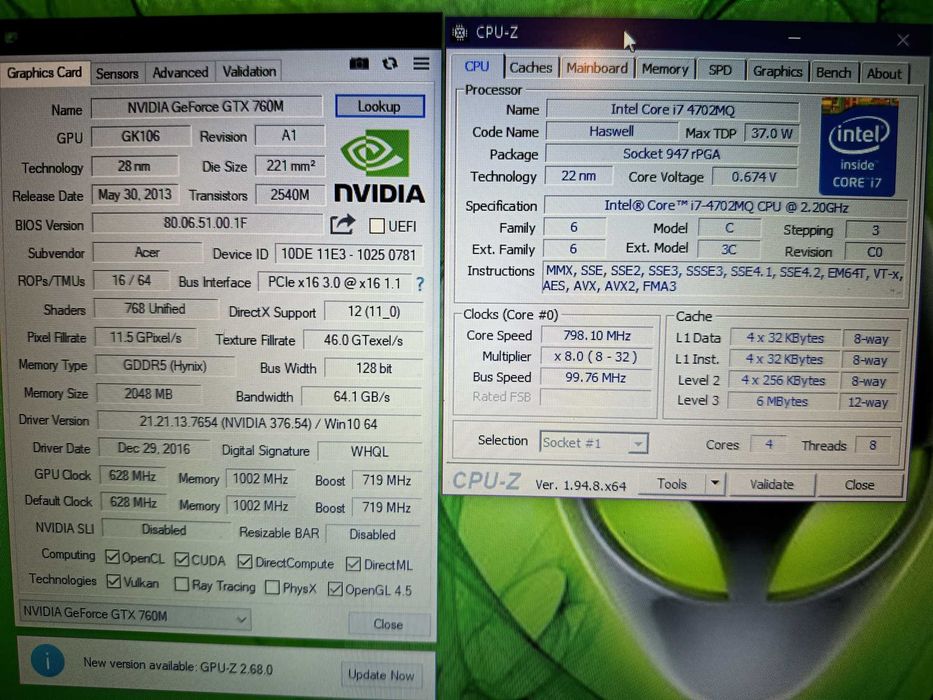Open the Bench tab in CPU-Z

pyautogui.click(x=834, y=73)
